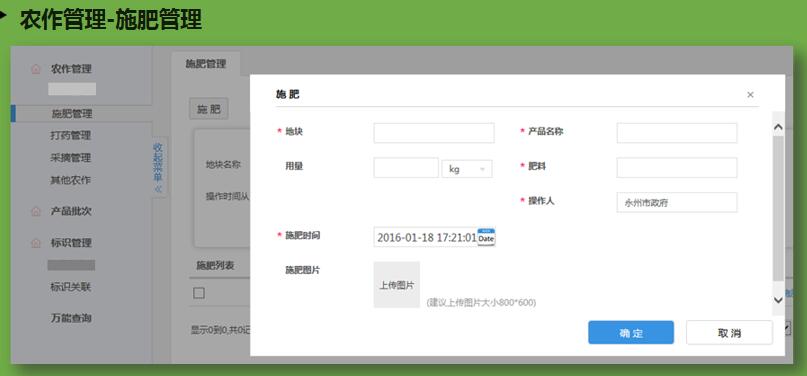Close the 施肥 dialog with the X

click(x=750, y=95)
